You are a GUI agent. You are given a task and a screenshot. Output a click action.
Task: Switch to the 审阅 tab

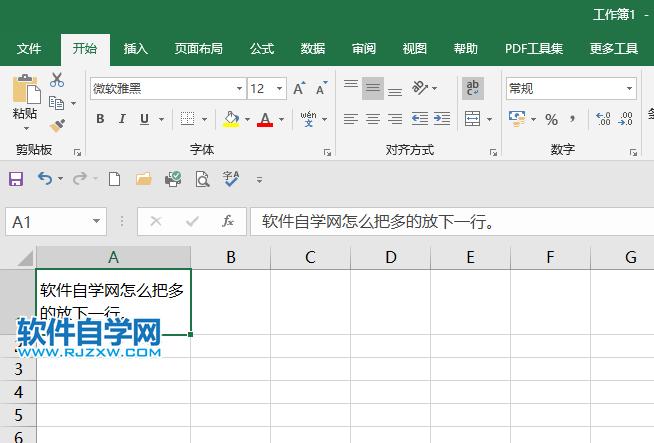(364, 49)
